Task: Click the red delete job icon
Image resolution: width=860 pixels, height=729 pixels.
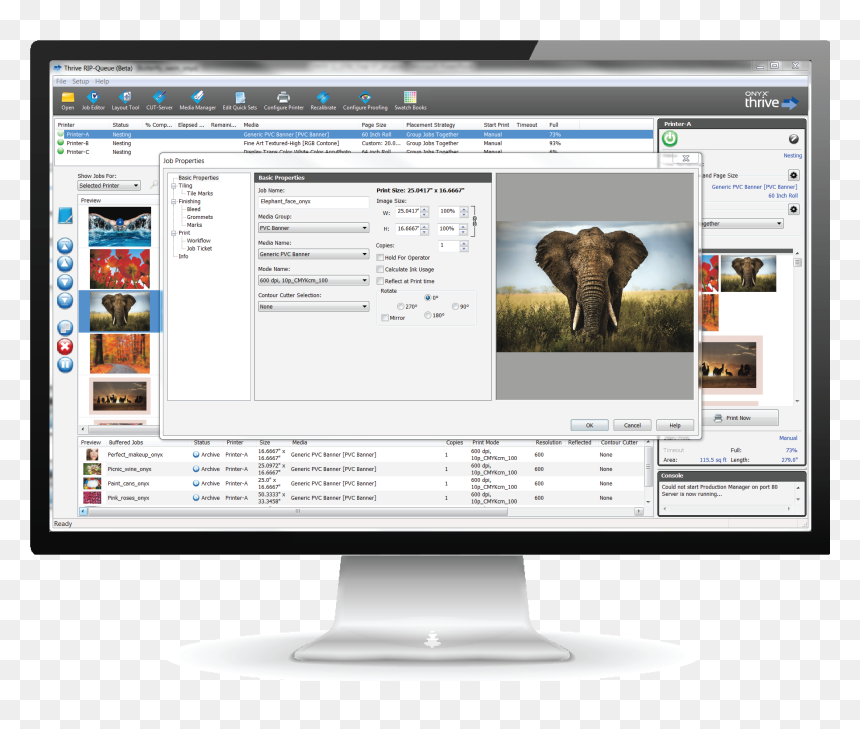Action: tap(65, 346)
